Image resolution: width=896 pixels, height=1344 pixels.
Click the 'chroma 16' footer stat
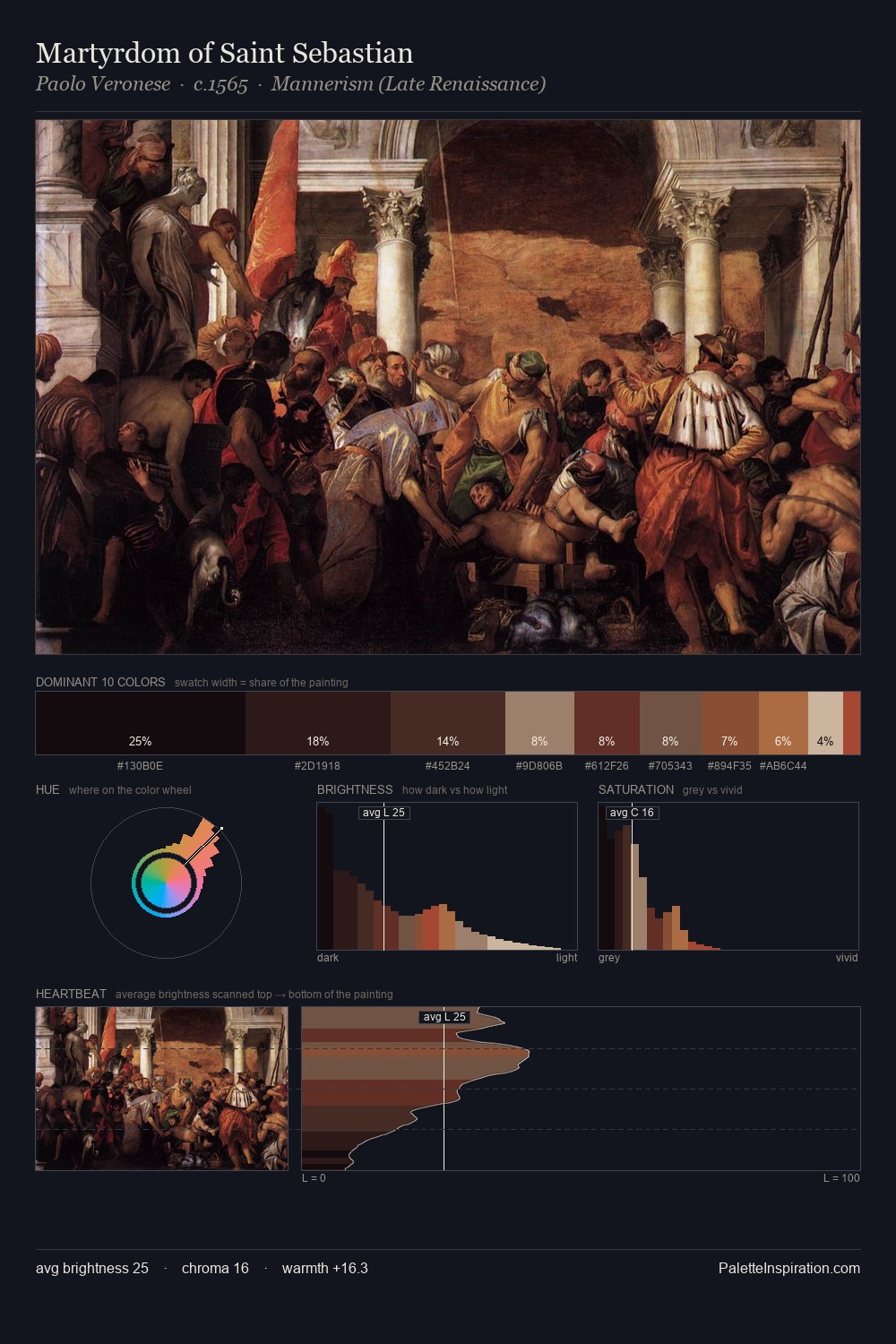tap(215, 1269)
